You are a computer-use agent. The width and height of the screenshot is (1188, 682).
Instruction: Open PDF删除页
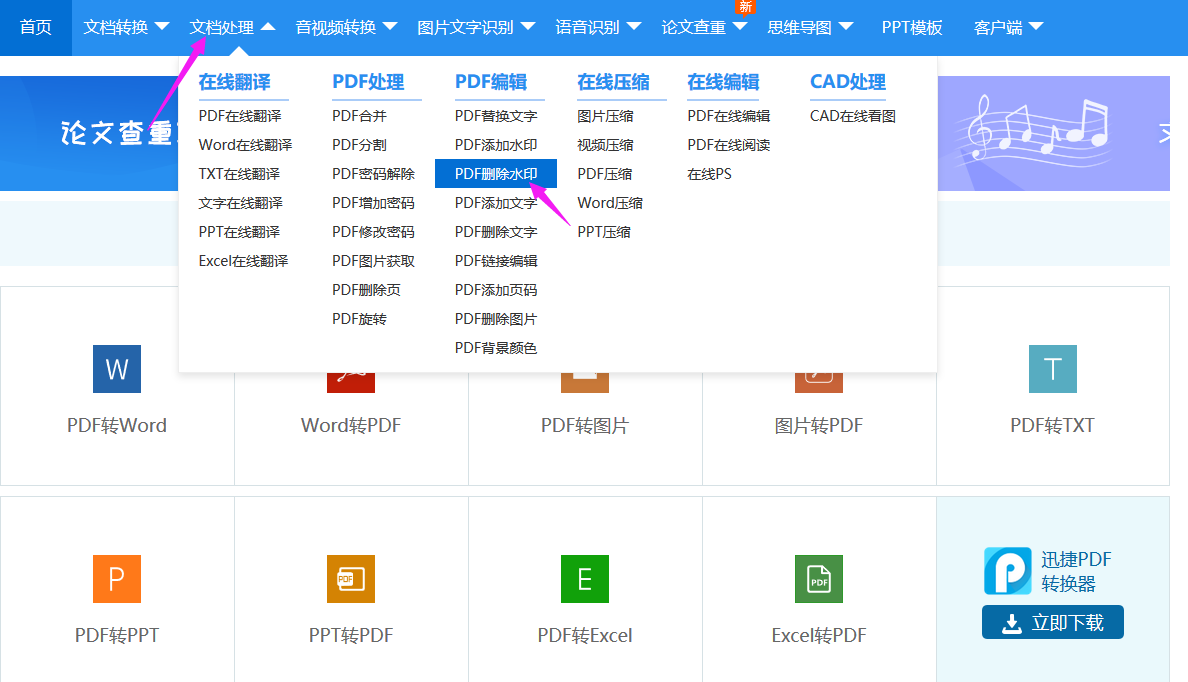pos(367,289)
